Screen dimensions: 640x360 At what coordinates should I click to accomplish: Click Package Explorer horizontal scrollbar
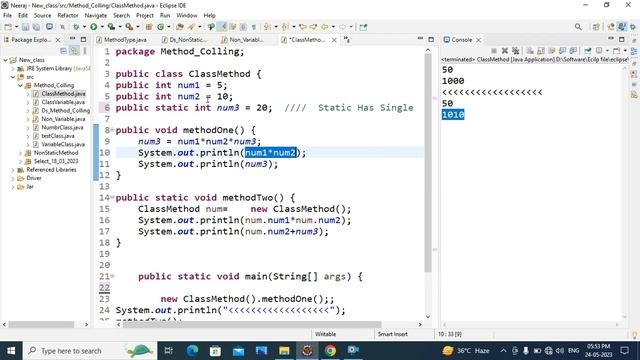coord(41,324)
